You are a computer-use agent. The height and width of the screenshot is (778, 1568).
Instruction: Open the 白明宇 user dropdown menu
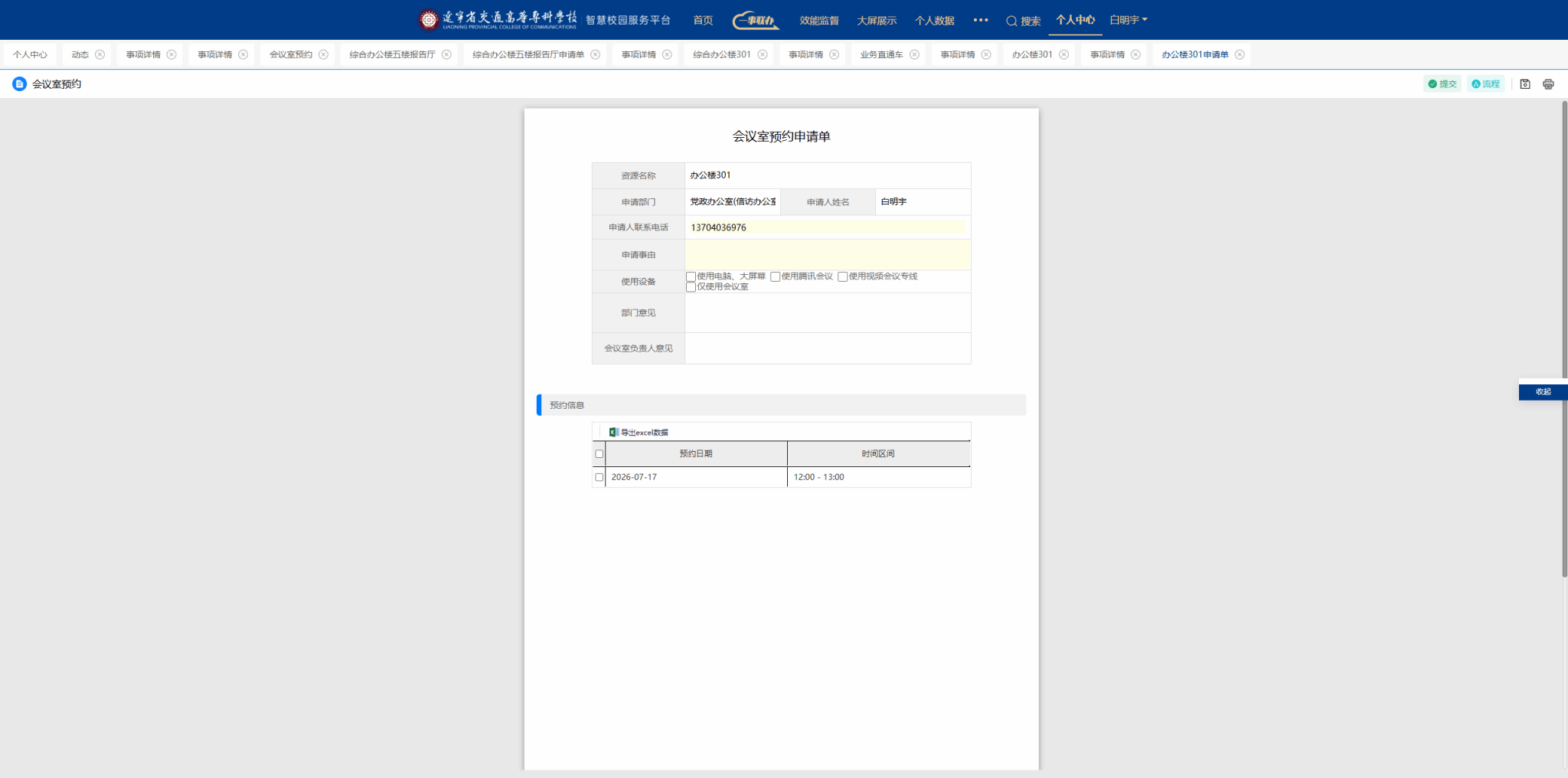click(1129, 20)
